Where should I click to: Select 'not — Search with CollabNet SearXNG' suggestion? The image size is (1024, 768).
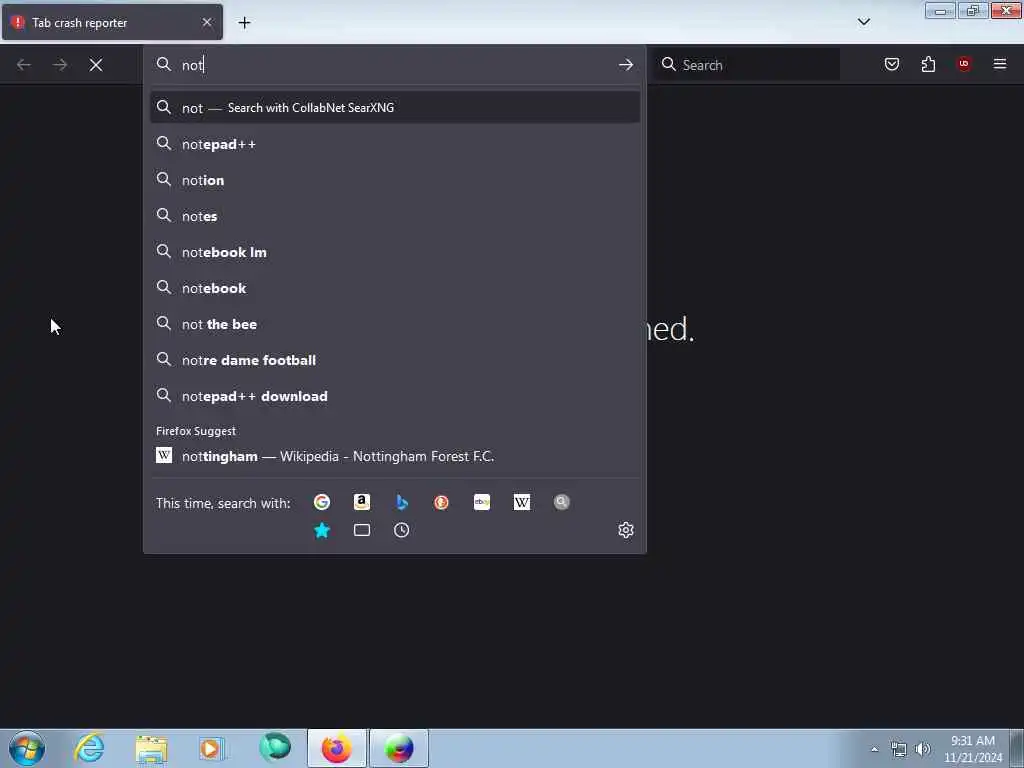coord(394,108)
